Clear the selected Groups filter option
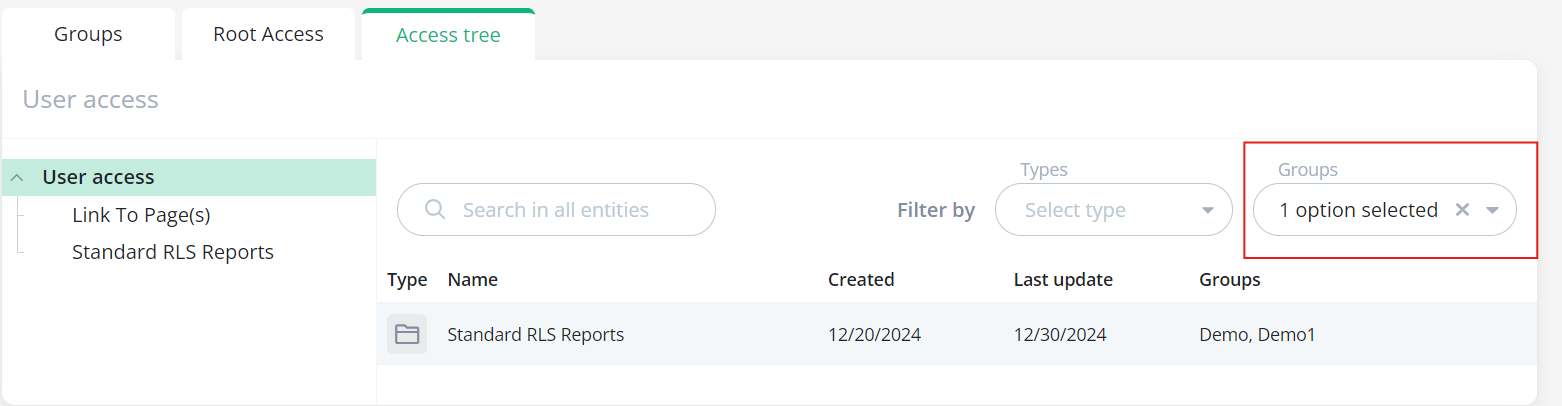The image size is (1562, 406). pyautogui.click(x=1462, y=210)
